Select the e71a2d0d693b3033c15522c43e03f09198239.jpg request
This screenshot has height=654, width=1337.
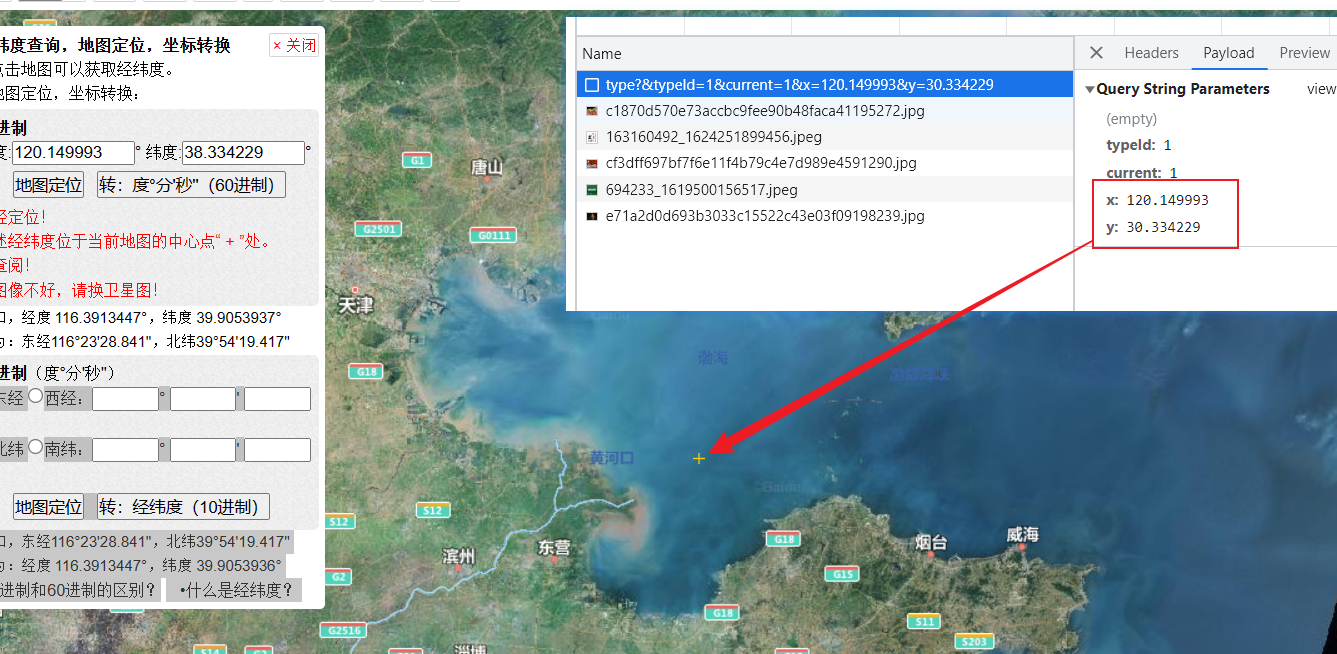825,216
